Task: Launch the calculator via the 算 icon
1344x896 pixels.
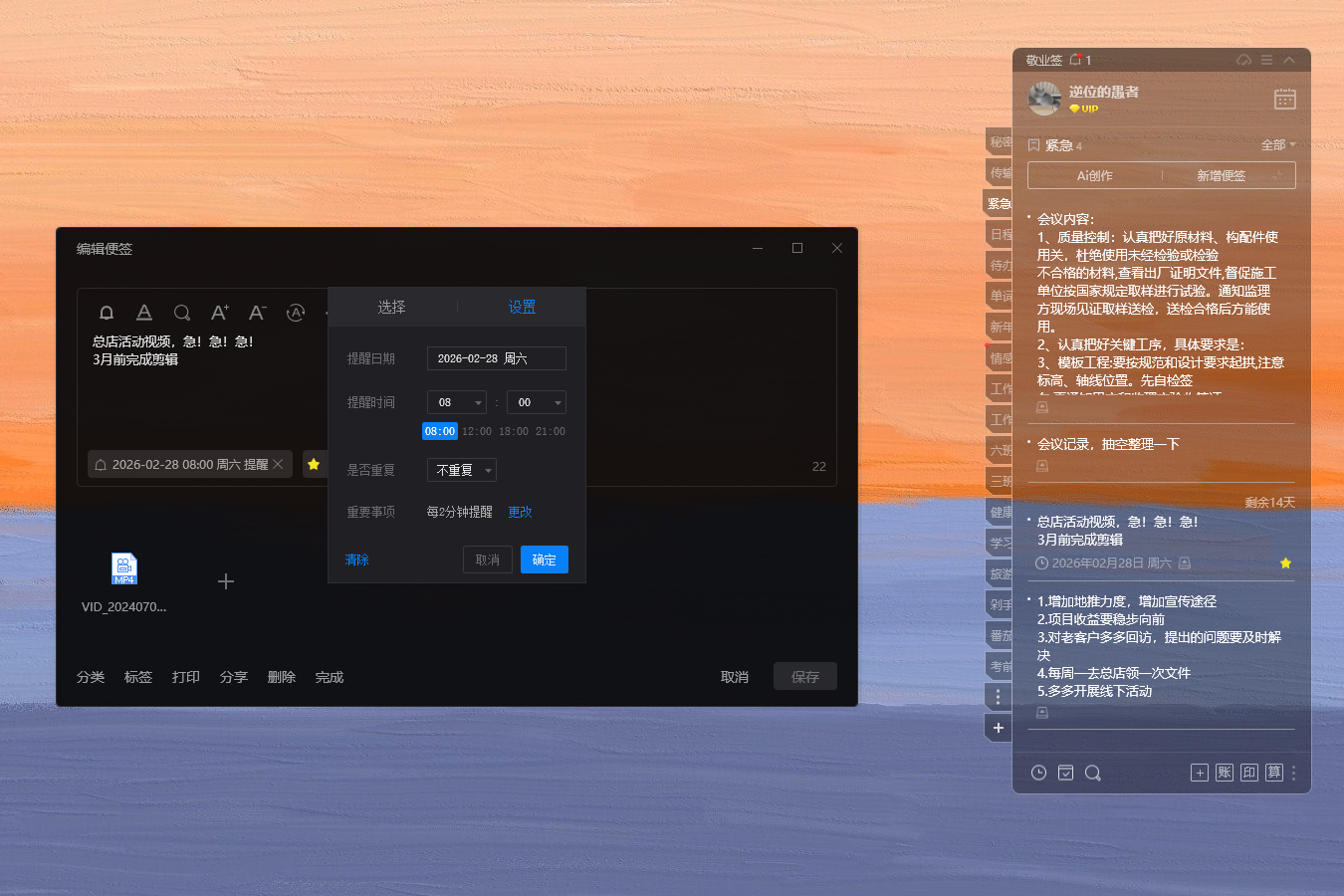Action: (x=1274, y=773)
